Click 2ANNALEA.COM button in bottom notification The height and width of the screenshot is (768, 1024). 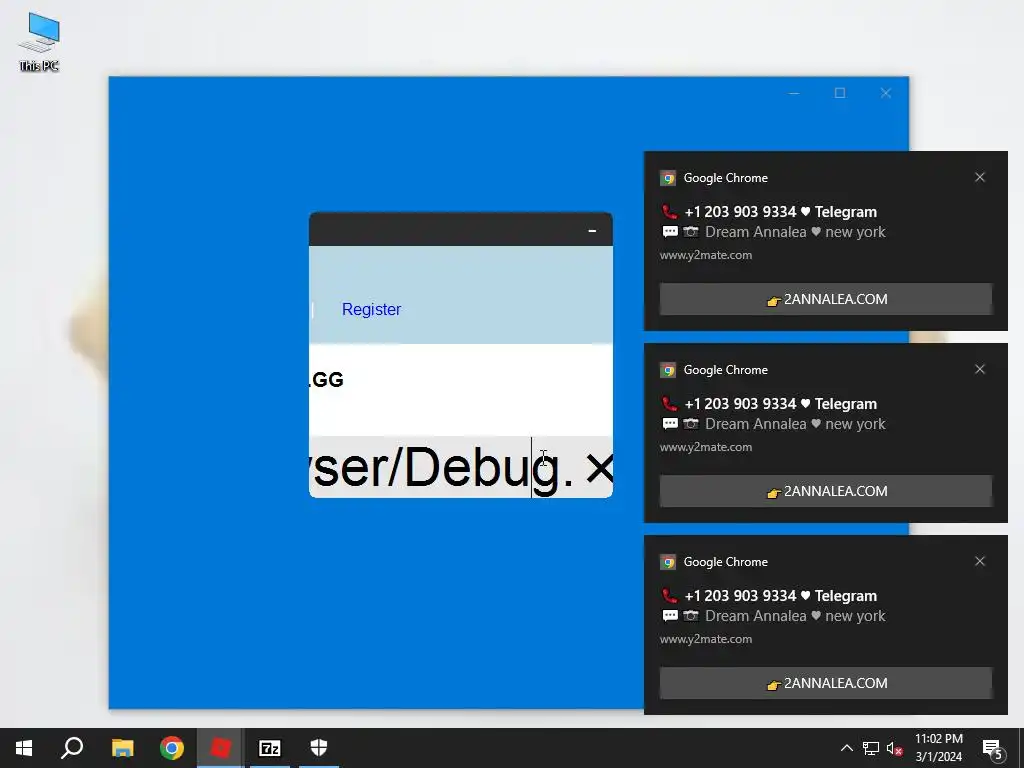[825, 683]
